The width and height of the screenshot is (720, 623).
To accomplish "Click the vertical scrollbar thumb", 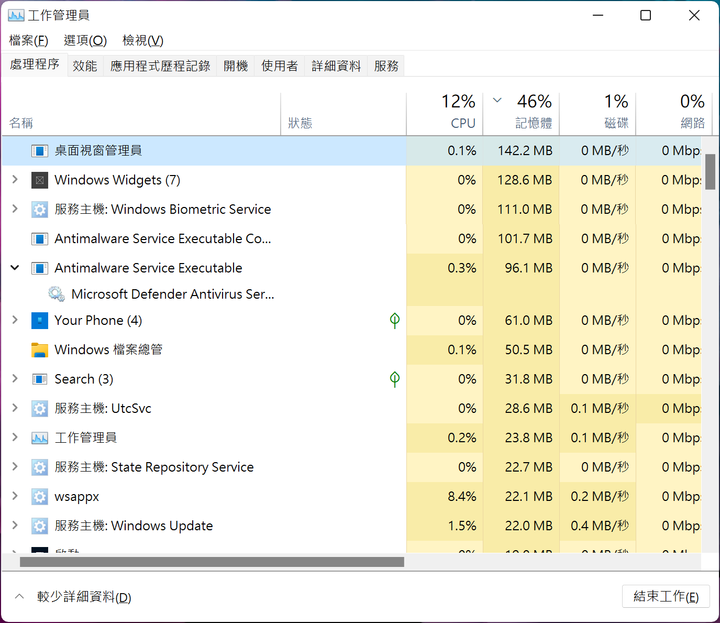I will tap(710, 172).
